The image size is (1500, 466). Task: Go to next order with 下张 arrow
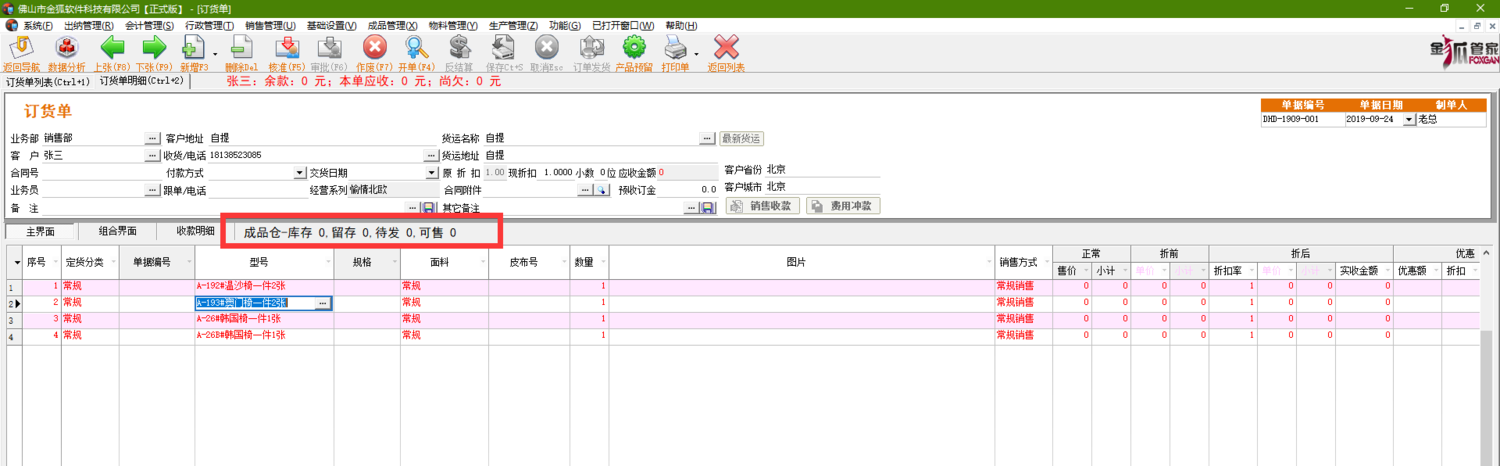click(153, 48)
